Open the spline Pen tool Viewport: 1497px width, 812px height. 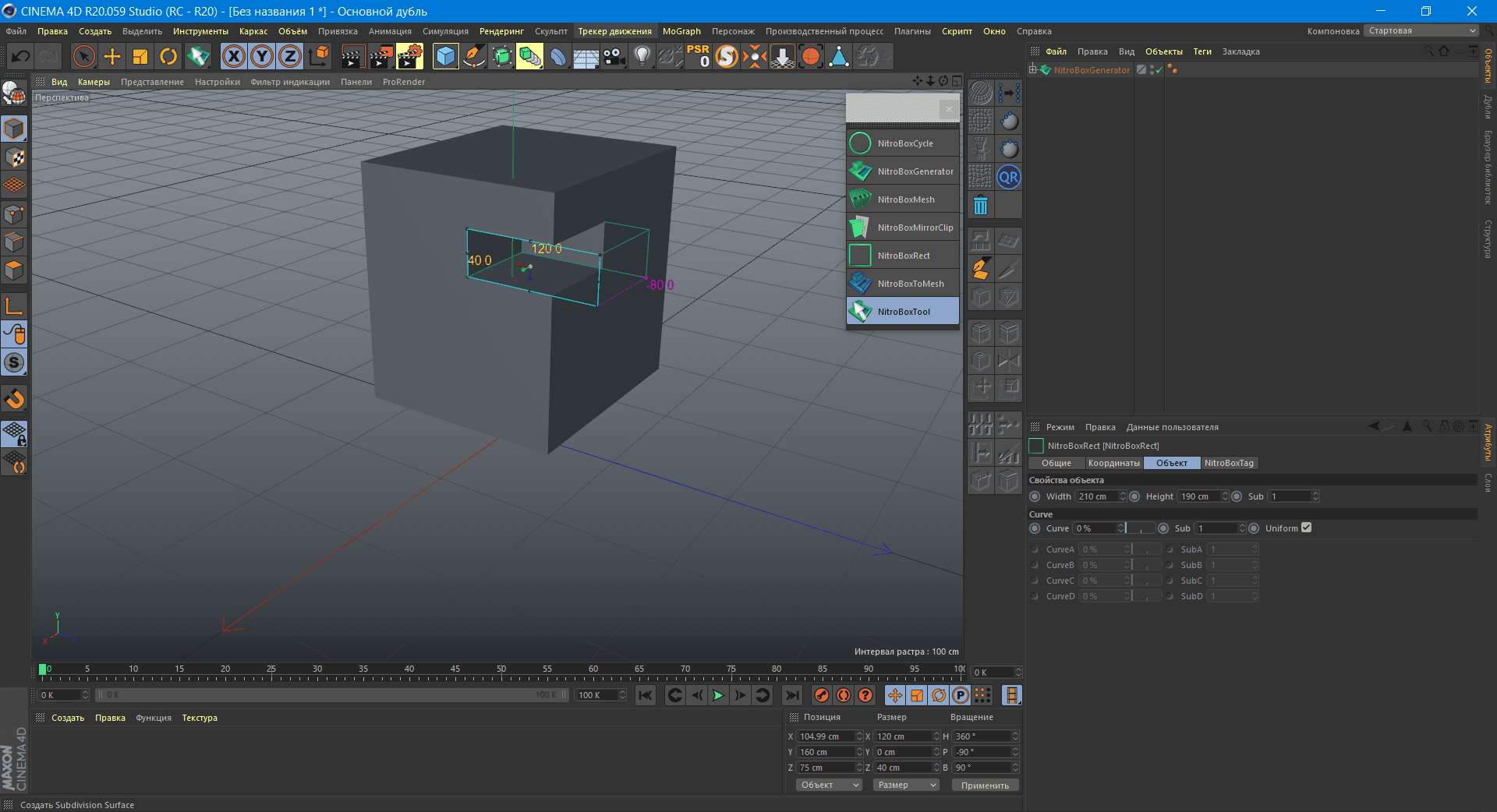tap(473, 56)
